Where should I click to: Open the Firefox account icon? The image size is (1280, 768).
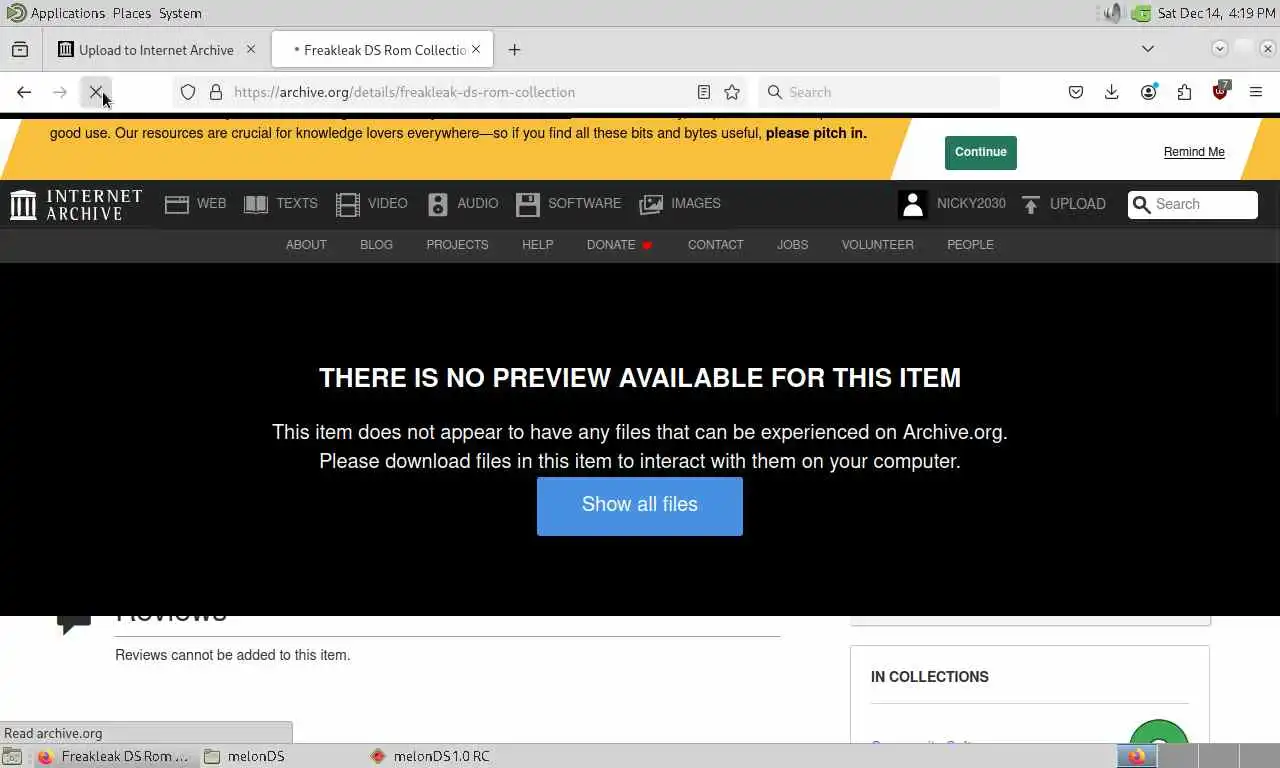click(x=1148, y=92)
